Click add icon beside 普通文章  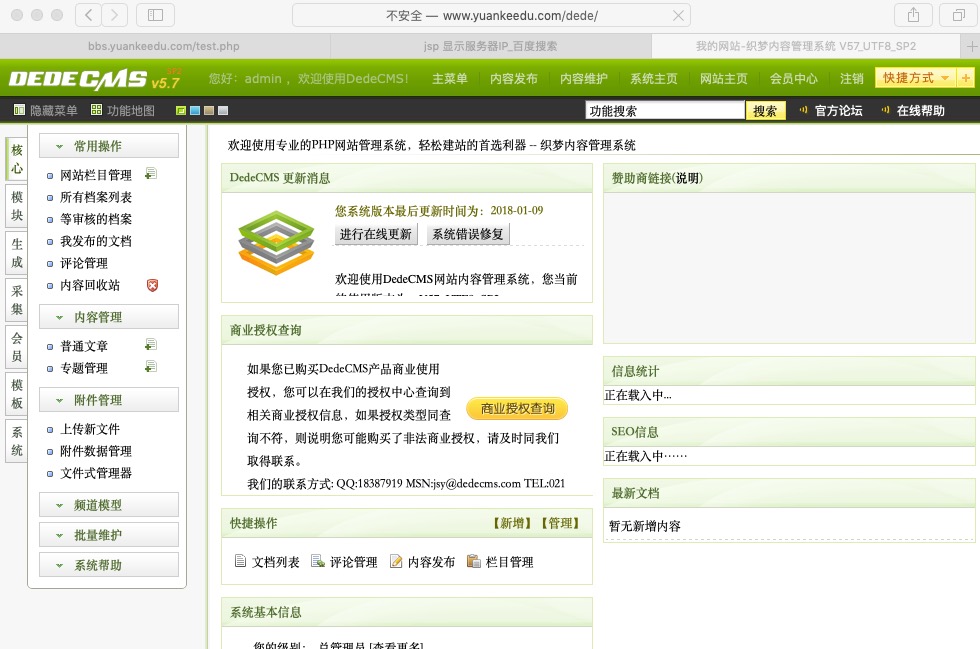(x=151, y=345)
